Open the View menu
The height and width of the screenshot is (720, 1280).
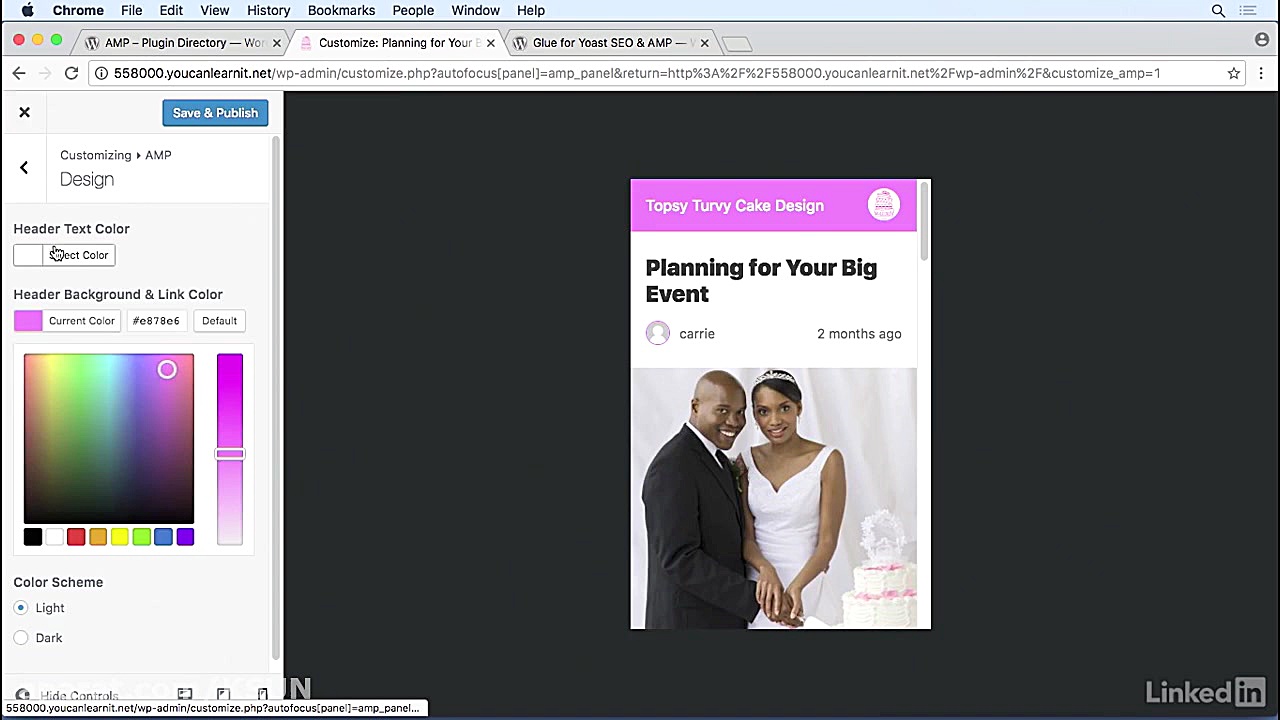coord(215,11)
